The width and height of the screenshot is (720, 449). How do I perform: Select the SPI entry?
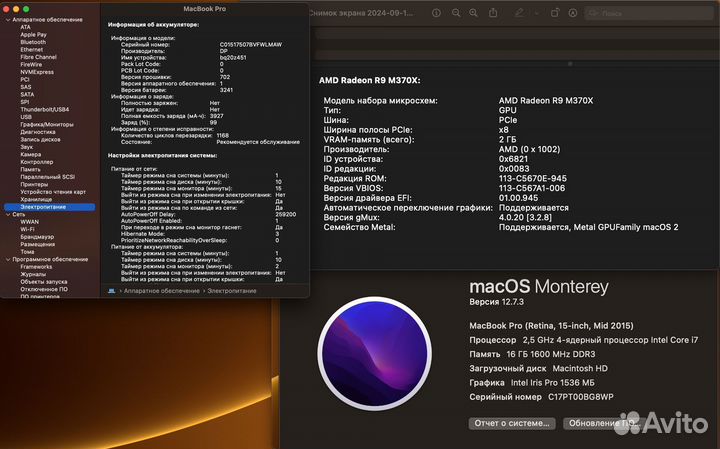tap(24, 102)
